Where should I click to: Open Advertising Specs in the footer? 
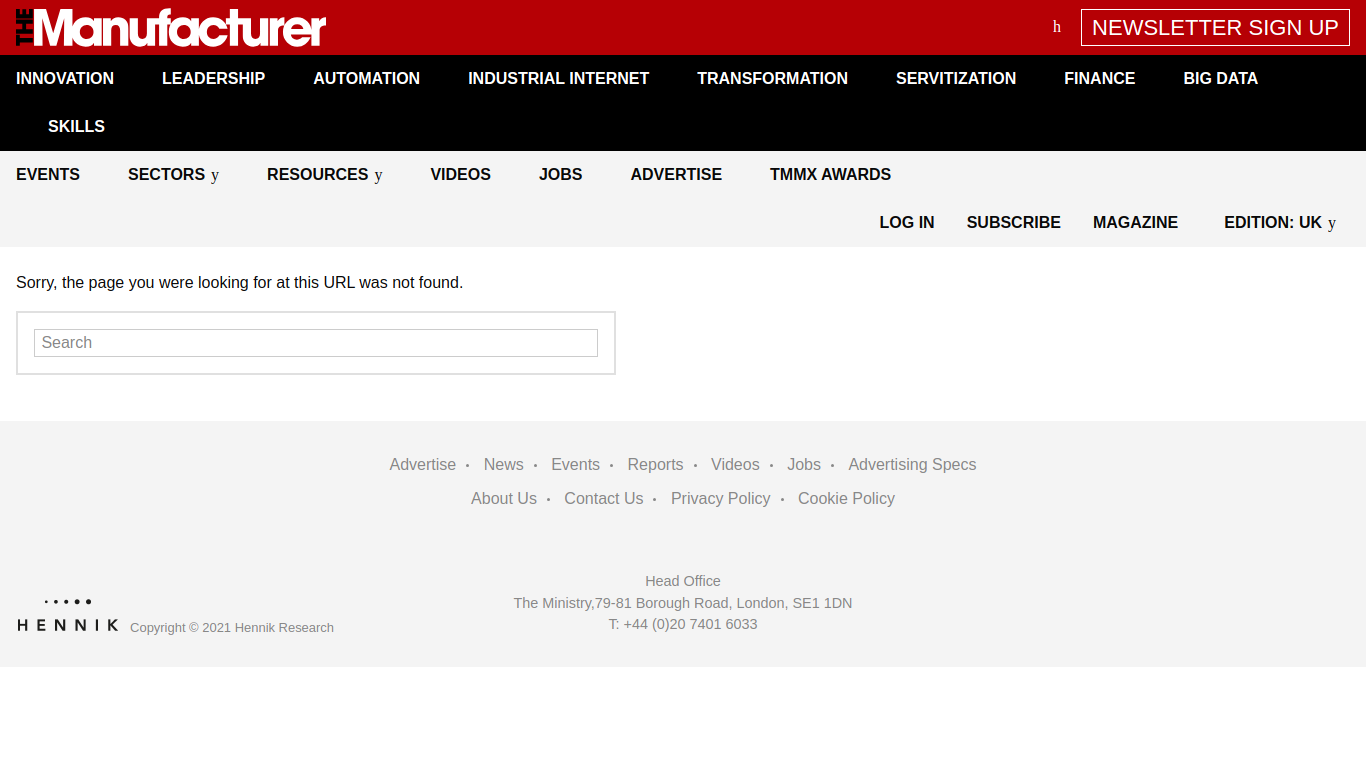click(x=912, y=464)
